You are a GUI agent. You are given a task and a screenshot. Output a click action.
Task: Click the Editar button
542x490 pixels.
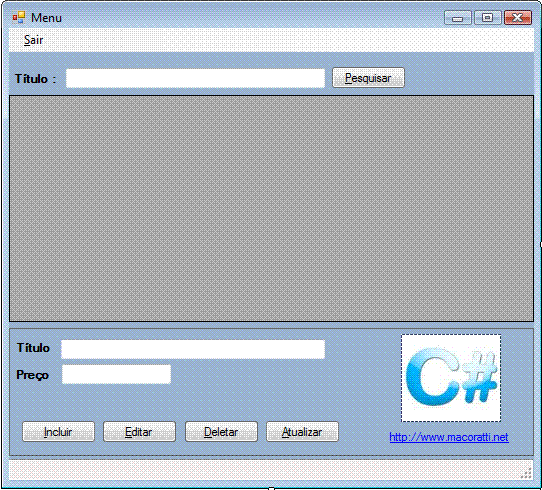point(139,432)
